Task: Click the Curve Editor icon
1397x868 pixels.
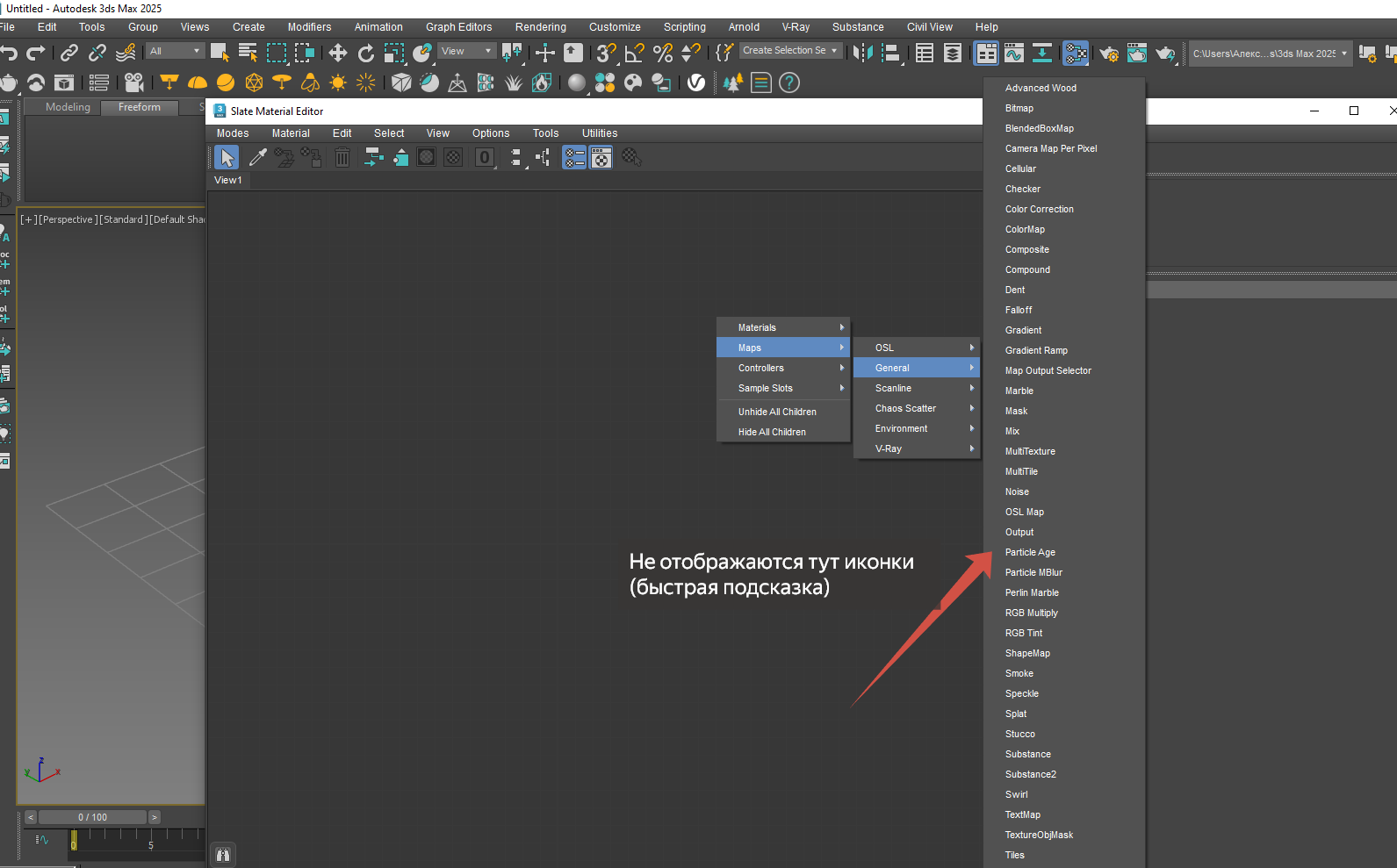Action: 1014,54
